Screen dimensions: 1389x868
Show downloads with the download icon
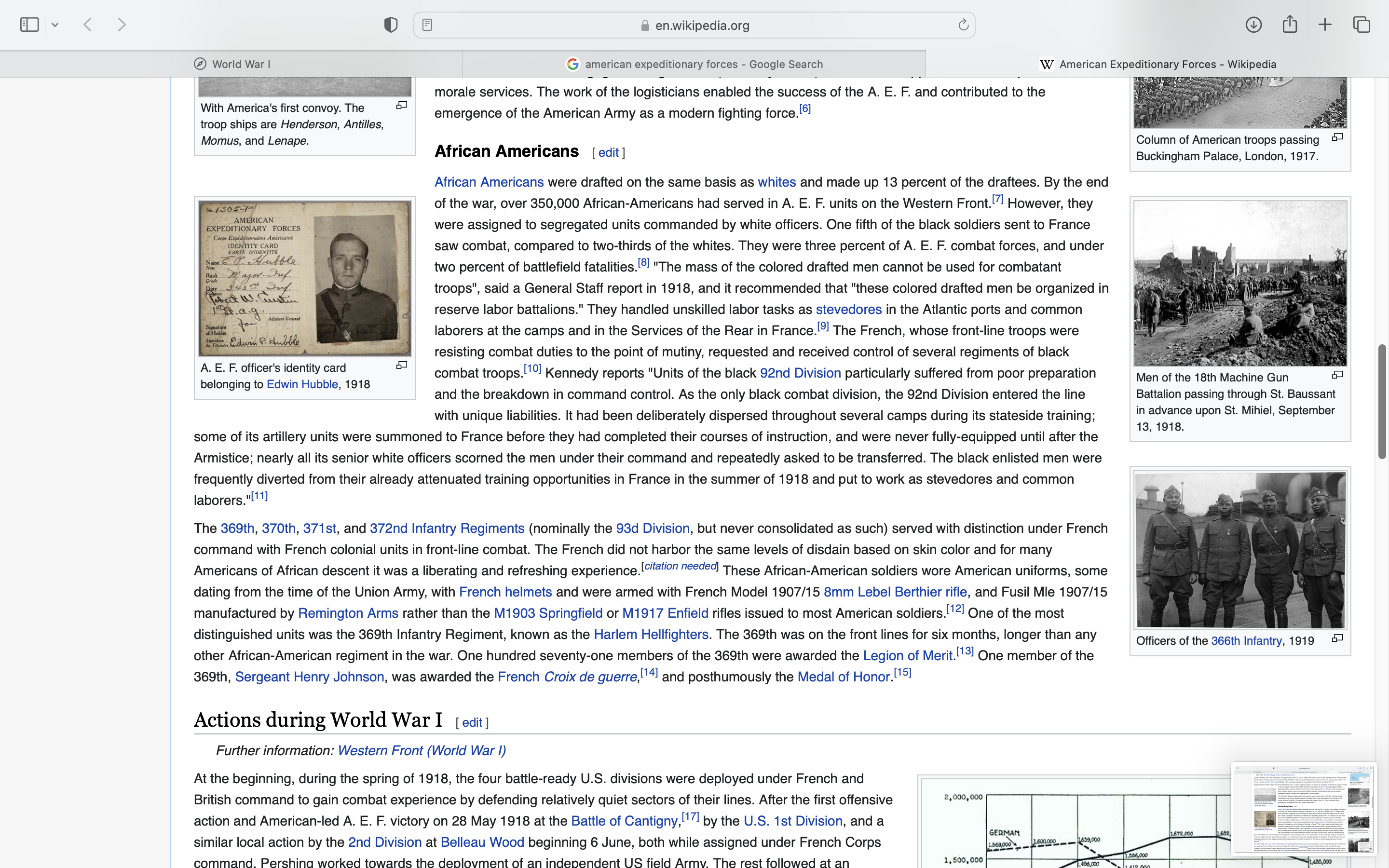1253,25
